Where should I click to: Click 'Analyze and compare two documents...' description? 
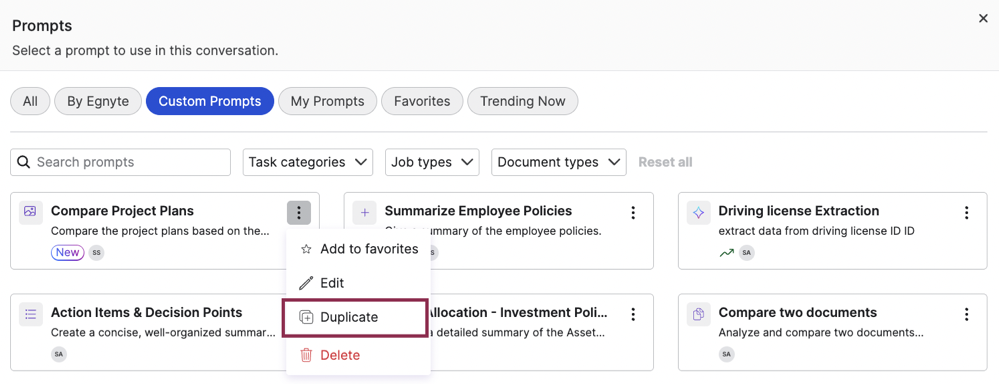click(x=821, y=332)
